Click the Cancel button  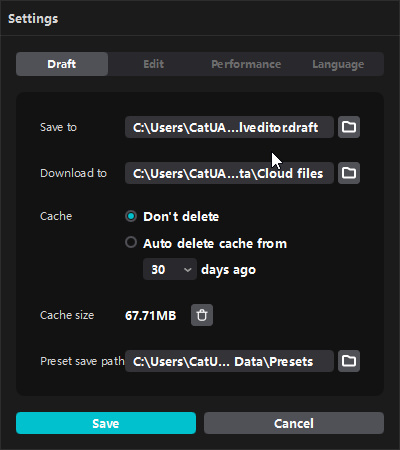pos(294,423)
